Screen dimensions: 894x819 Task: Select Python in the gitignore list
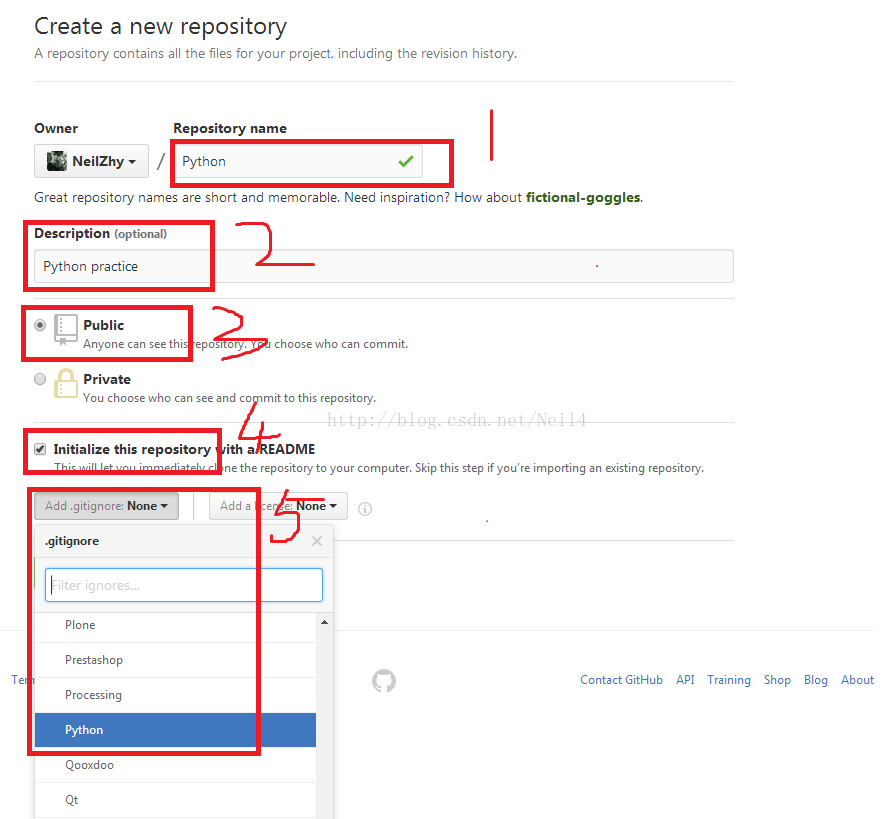click(x=175, y=730)
